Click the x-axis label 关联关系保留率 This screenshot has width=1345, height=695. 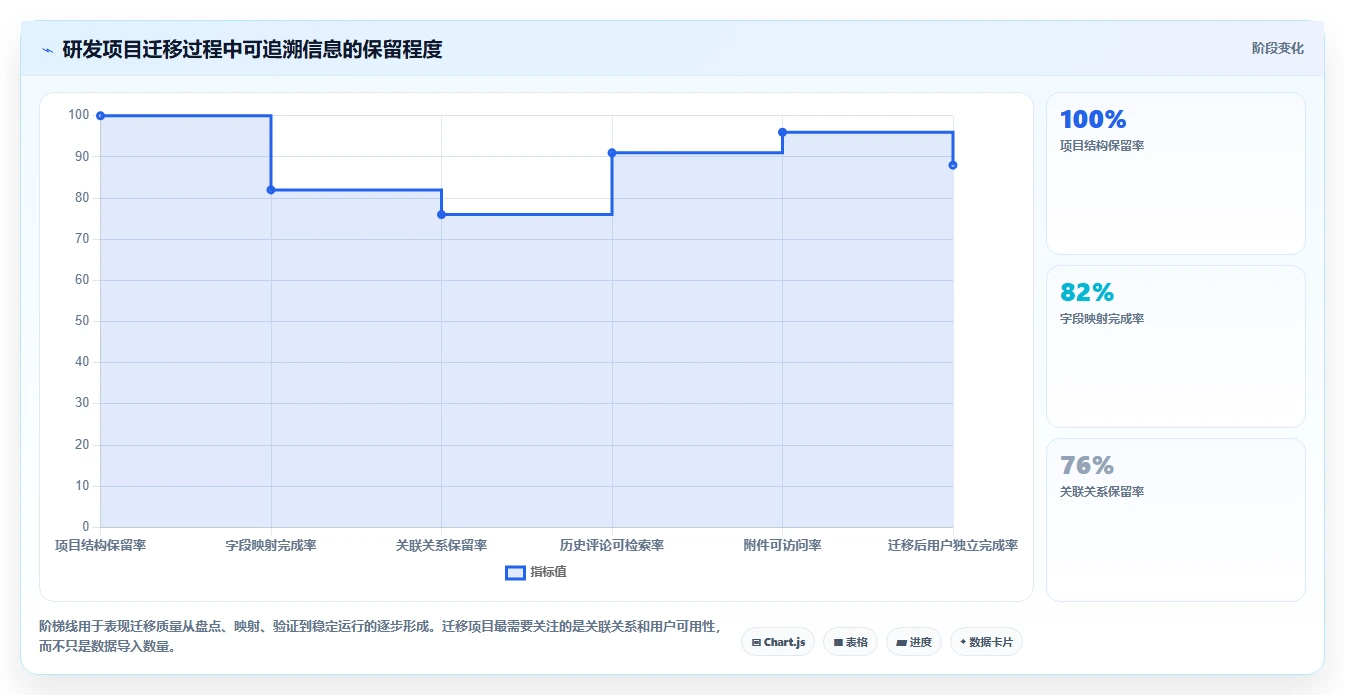[441, 545]
